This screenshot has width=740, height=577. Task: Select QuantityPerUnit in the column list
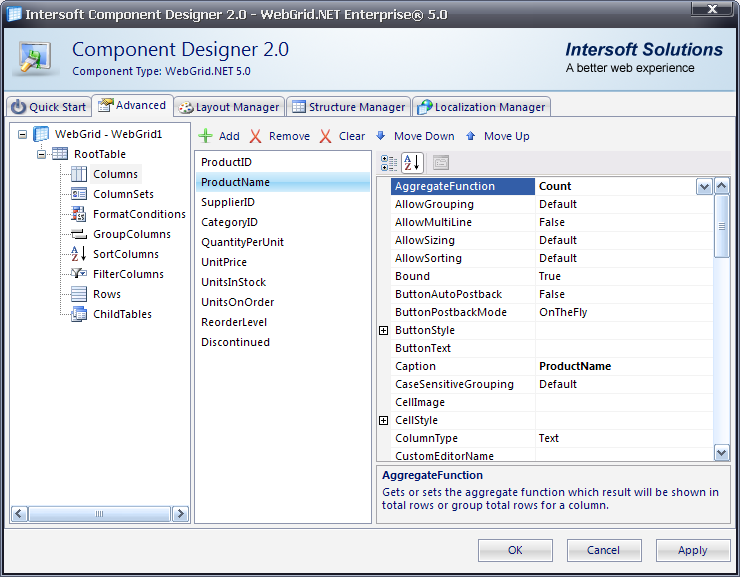tap(283, 243)
